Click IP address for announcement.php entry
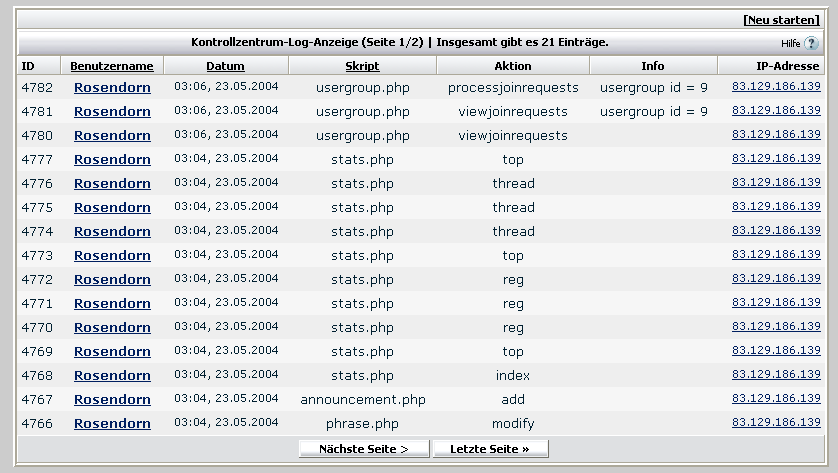 click(x=776, y=399)
